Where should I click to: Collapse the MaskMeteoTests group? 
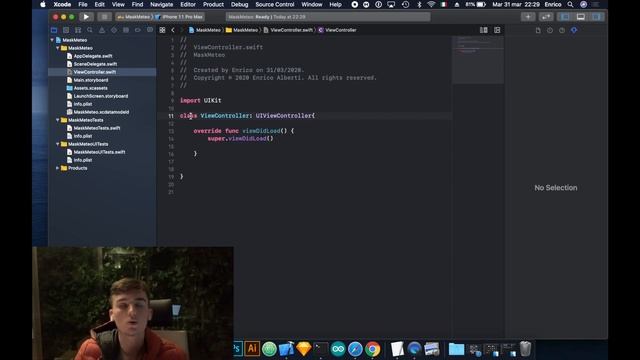coord(58,120)
